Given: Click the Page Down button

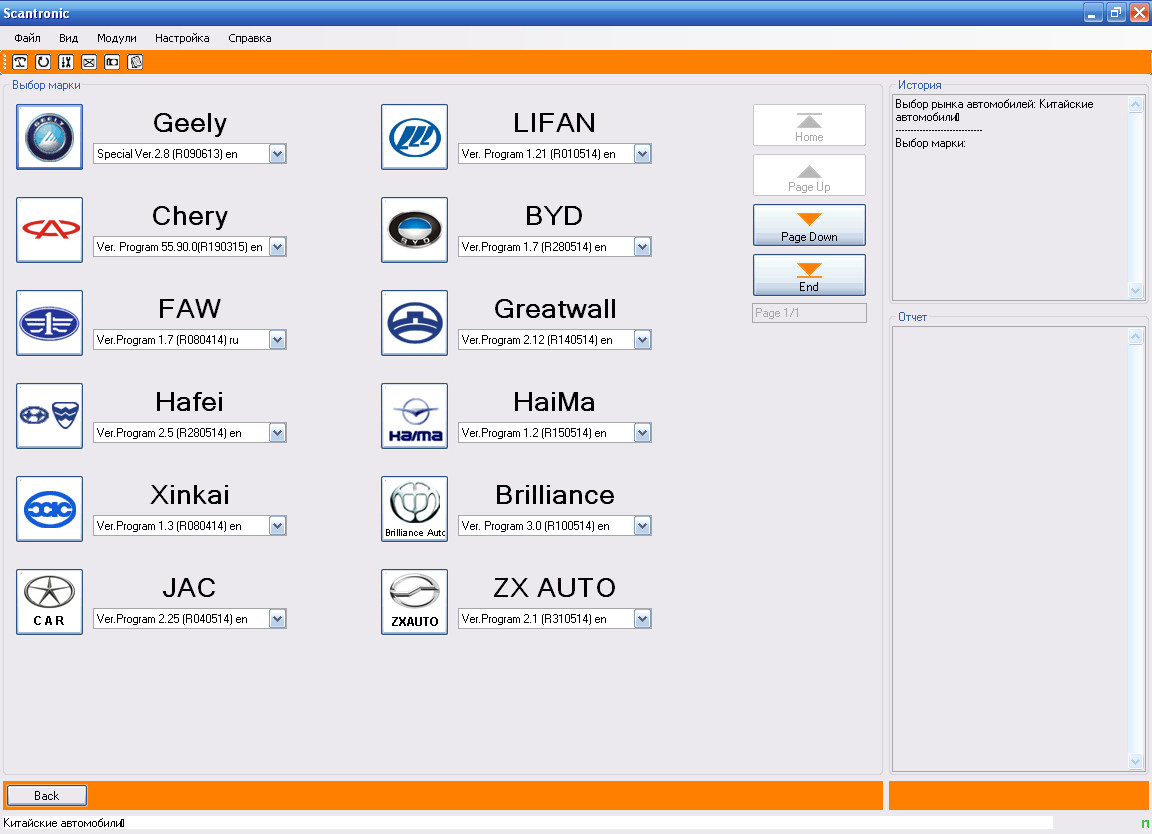Looking at the screenshot, I should (809, 225).
